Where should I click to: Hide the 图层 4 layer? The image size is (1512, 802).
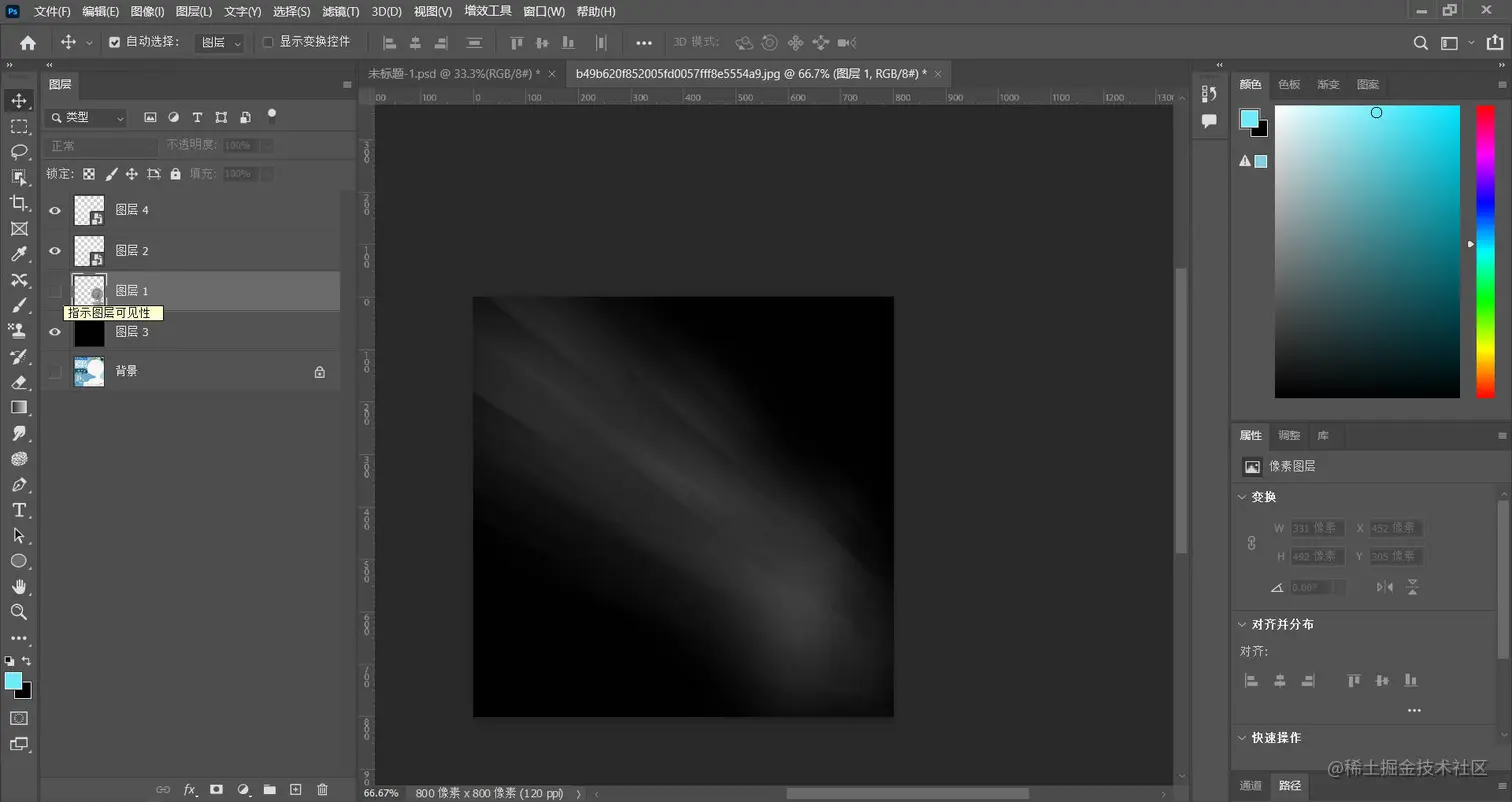(55, 210)
